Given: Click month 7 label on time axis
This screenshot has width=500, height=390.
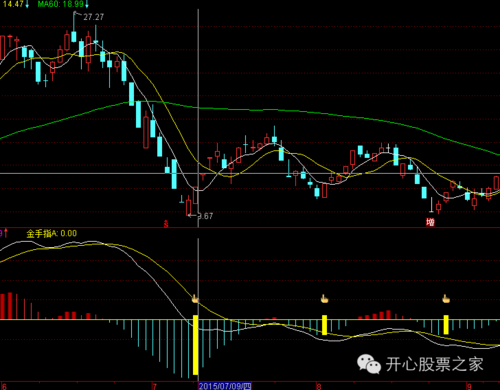Looking at the screenshot, I should pyautogui.click(x=154, y=386).
